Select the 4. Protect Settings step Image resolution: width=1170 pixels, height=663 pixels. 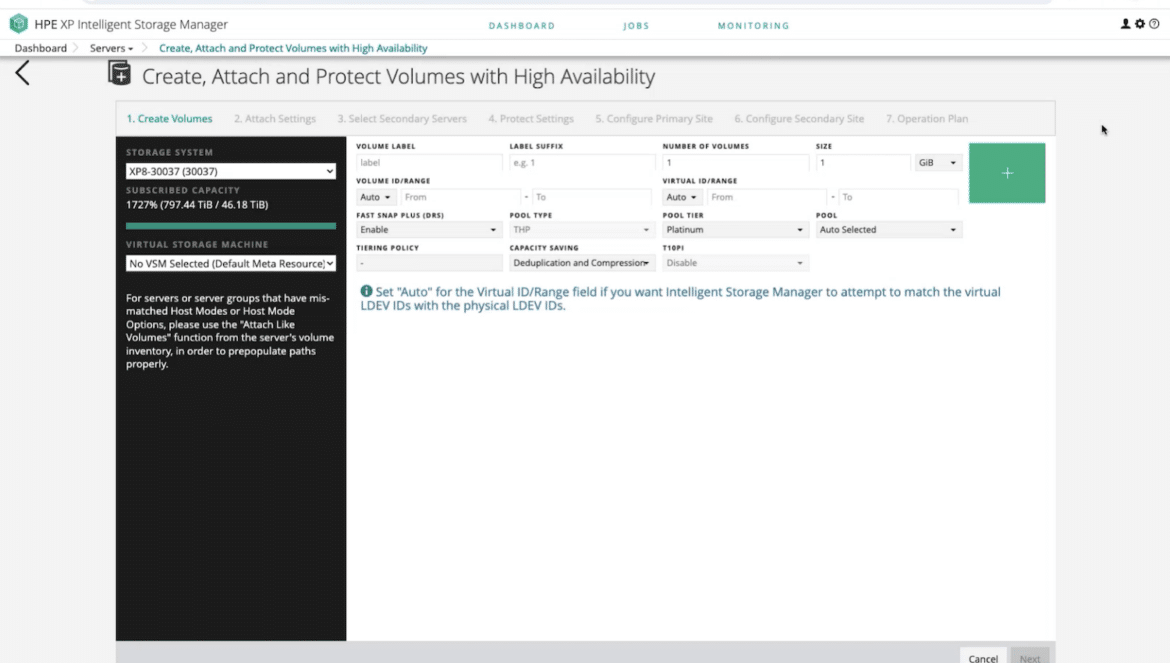coord(531,119)
